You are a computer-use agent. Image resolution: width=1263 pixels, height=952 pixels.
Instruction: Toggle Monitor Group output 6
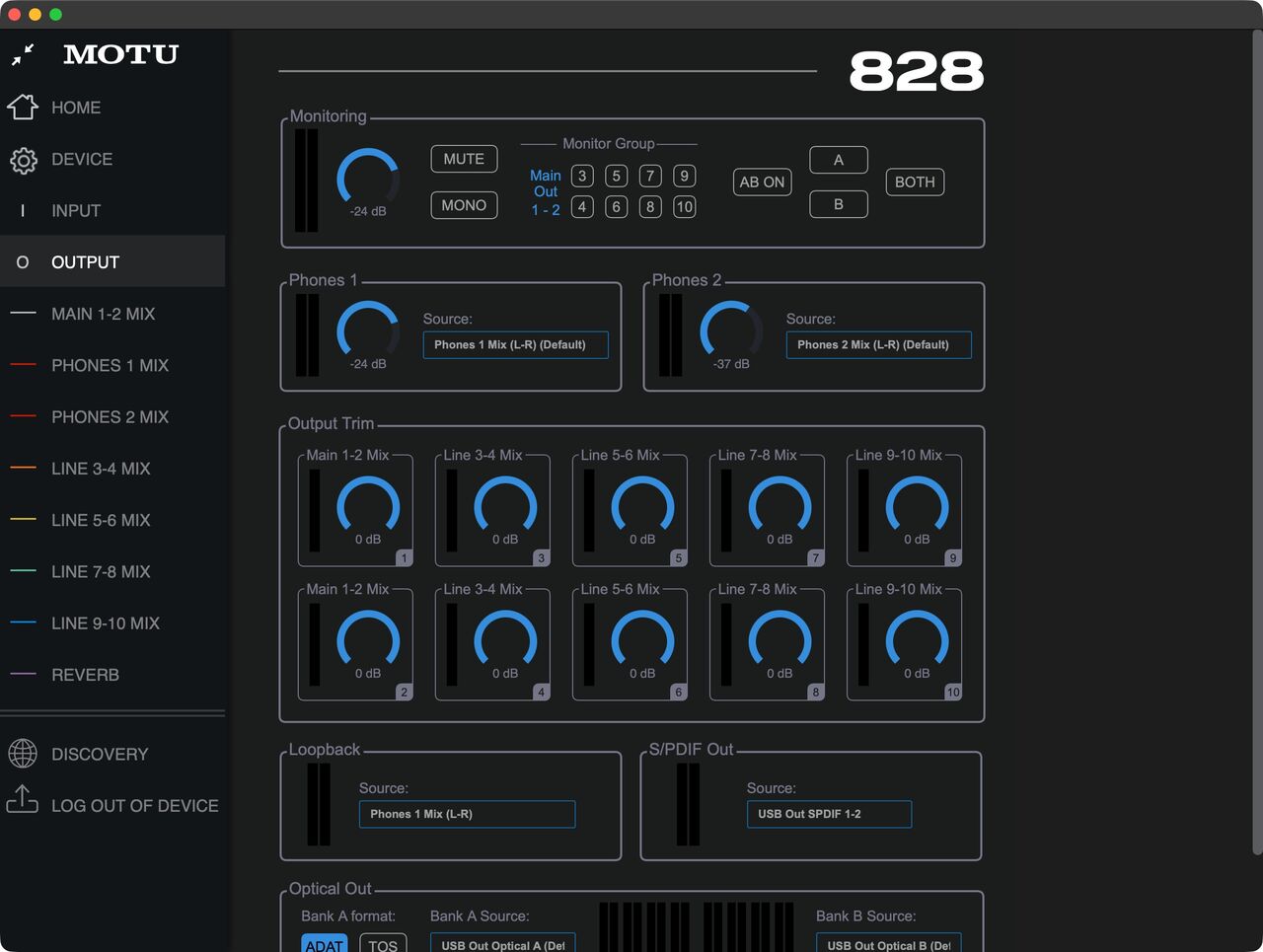pos(616,206)
